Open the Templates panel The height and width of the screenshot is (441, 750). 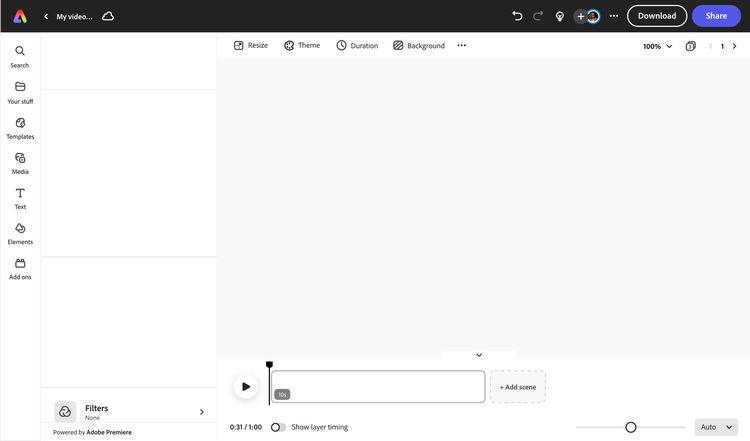[x=20, y=127]
